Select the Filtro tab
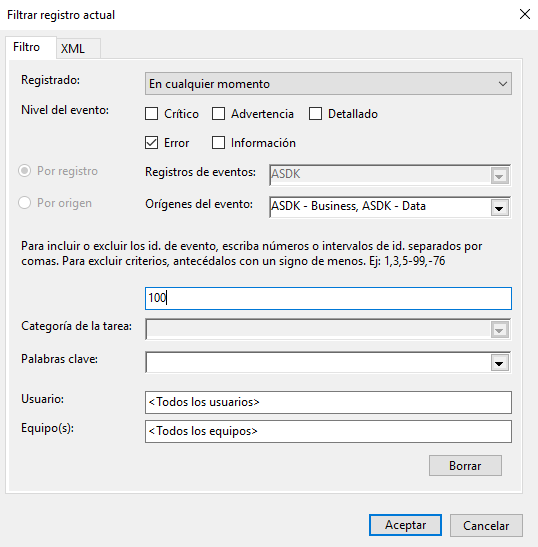This screenshot has width=538, height=547. pyautogui.click(x=31, y=47)
